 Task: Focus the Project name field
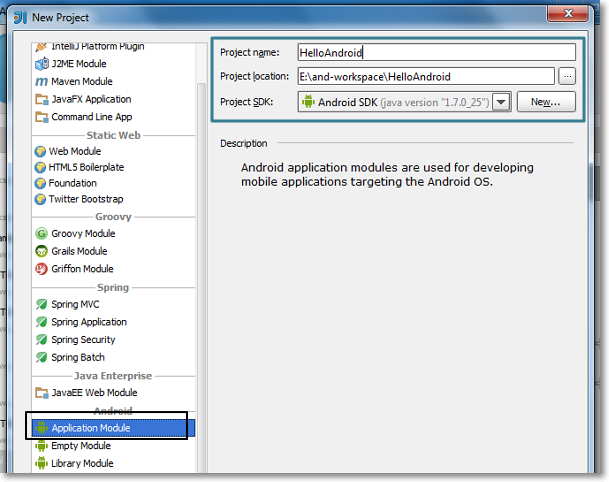[437, 52]
